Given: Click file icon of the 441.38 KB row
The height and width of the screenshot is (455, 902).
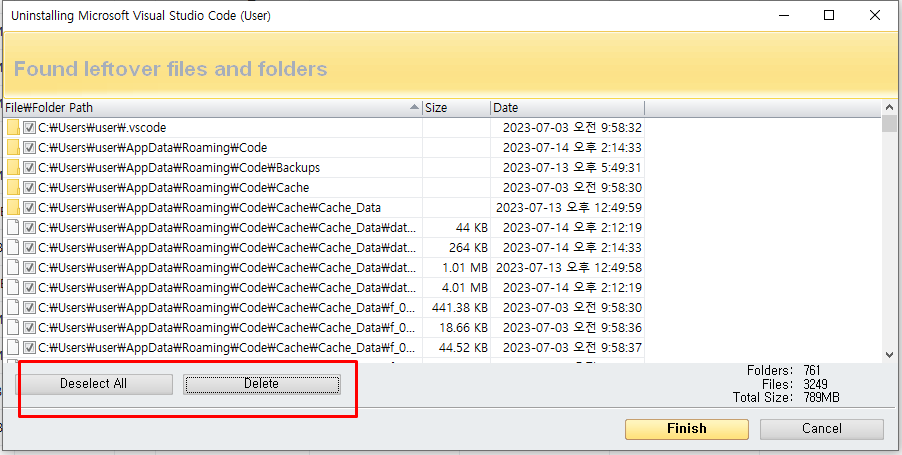Looking at the screenshot, I should 13,308.
